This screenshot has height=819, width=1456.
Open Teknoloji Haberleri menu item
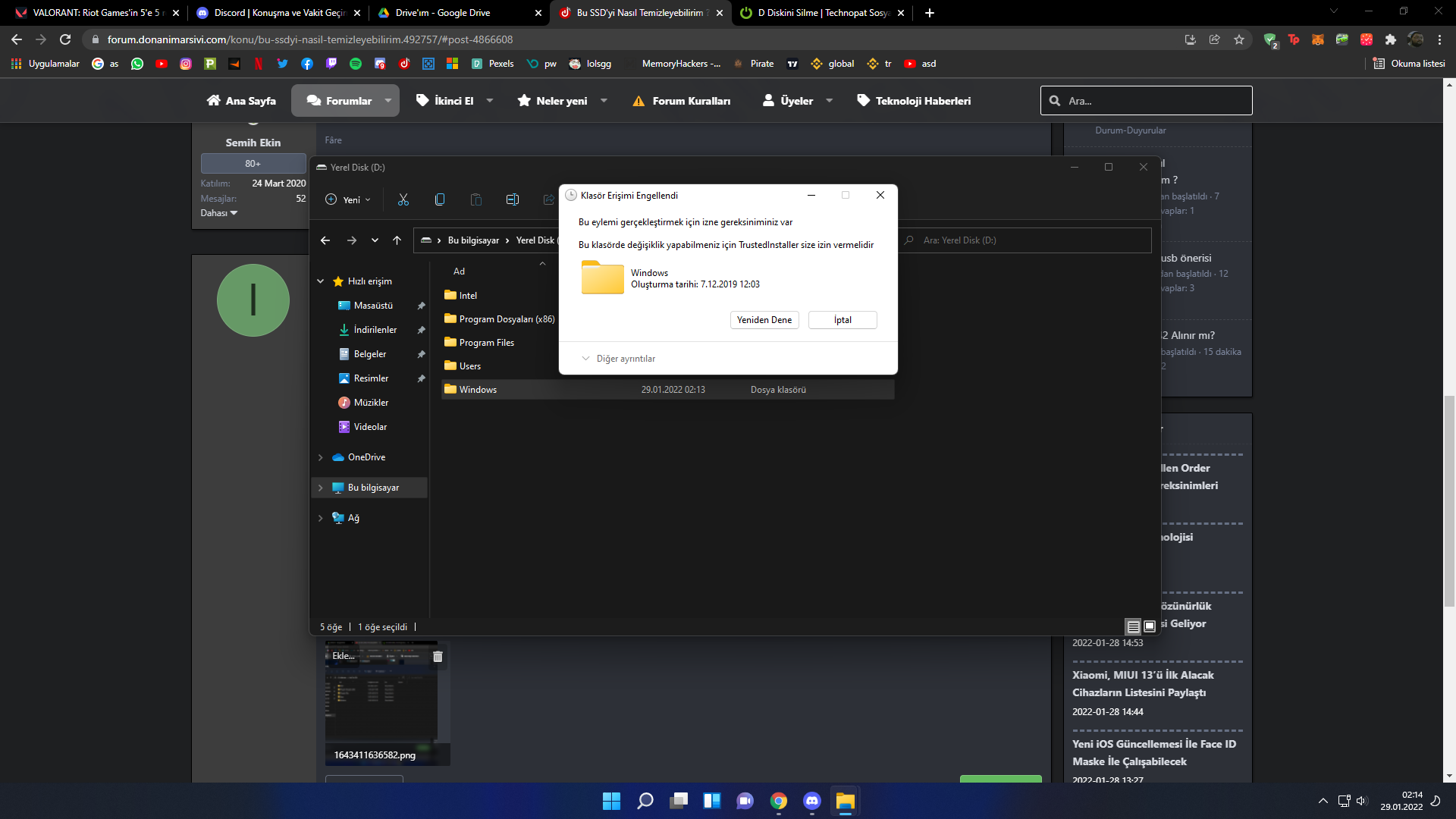pos(914,101)
